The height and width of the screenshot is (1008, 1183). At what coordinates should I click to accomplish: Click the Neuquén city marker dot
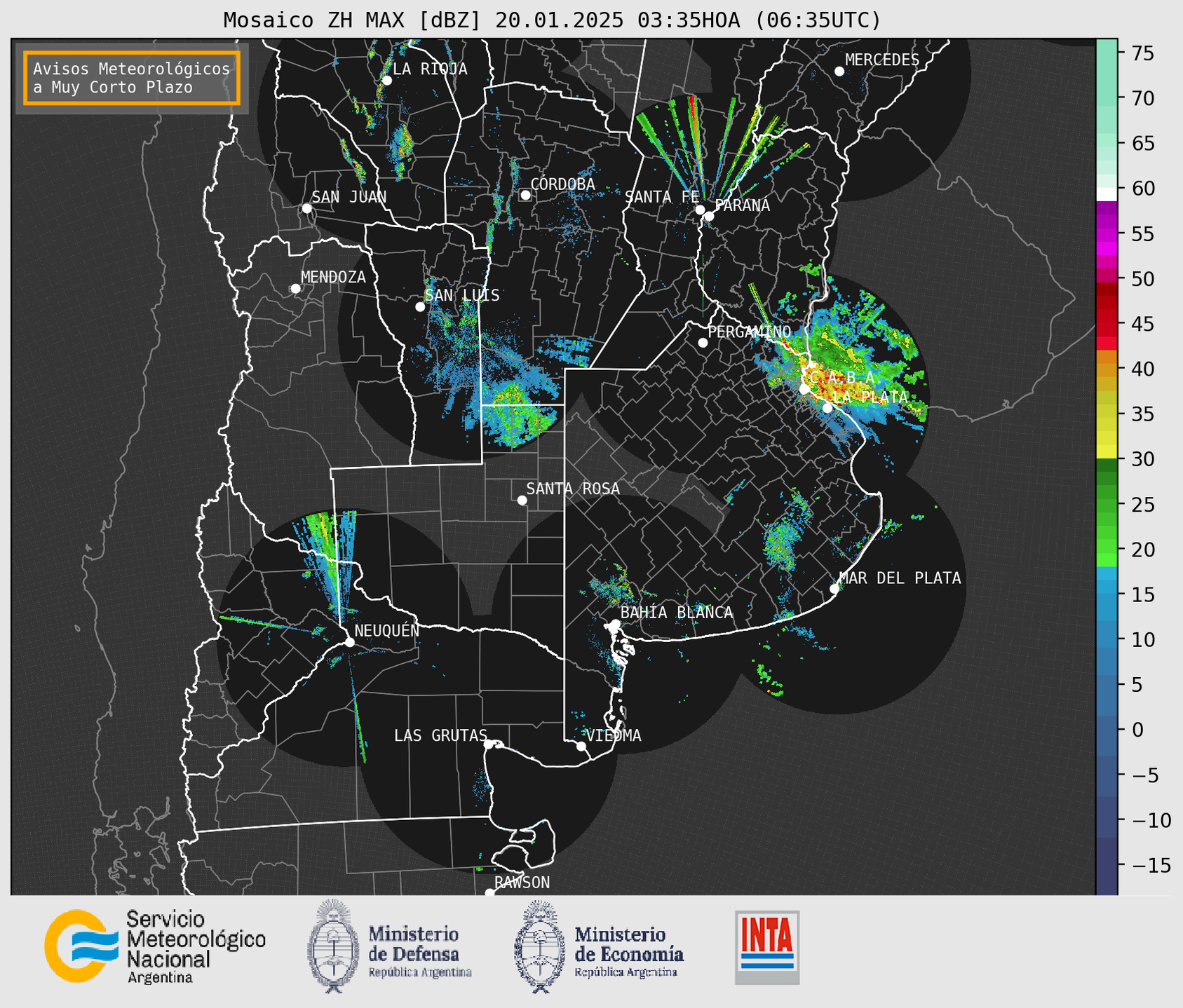point(349,642)
